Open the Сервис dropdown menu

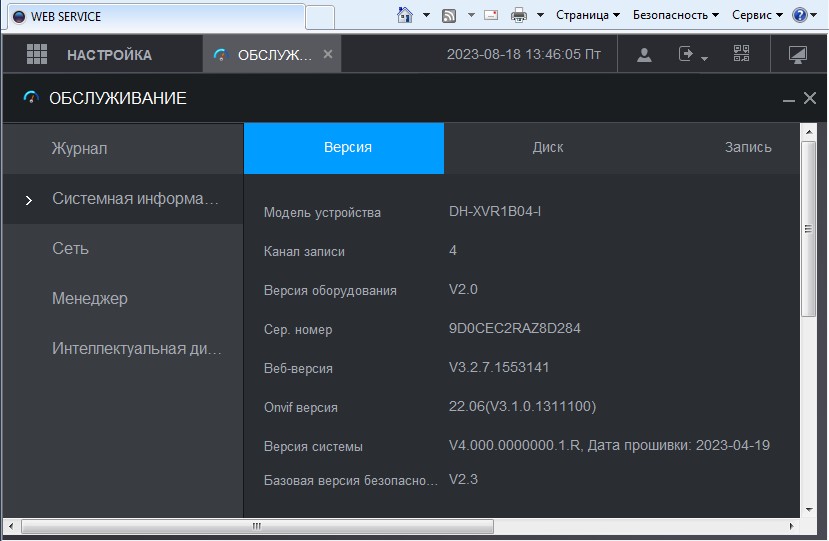[757, 15]
